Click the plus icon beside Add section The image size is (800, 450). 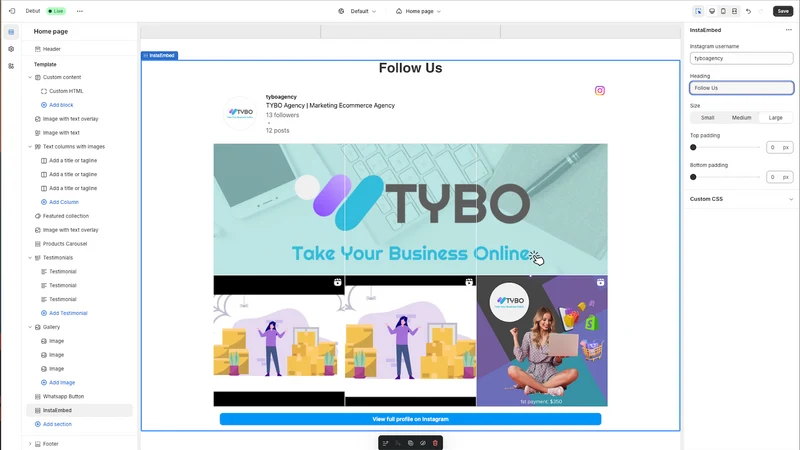38,424
